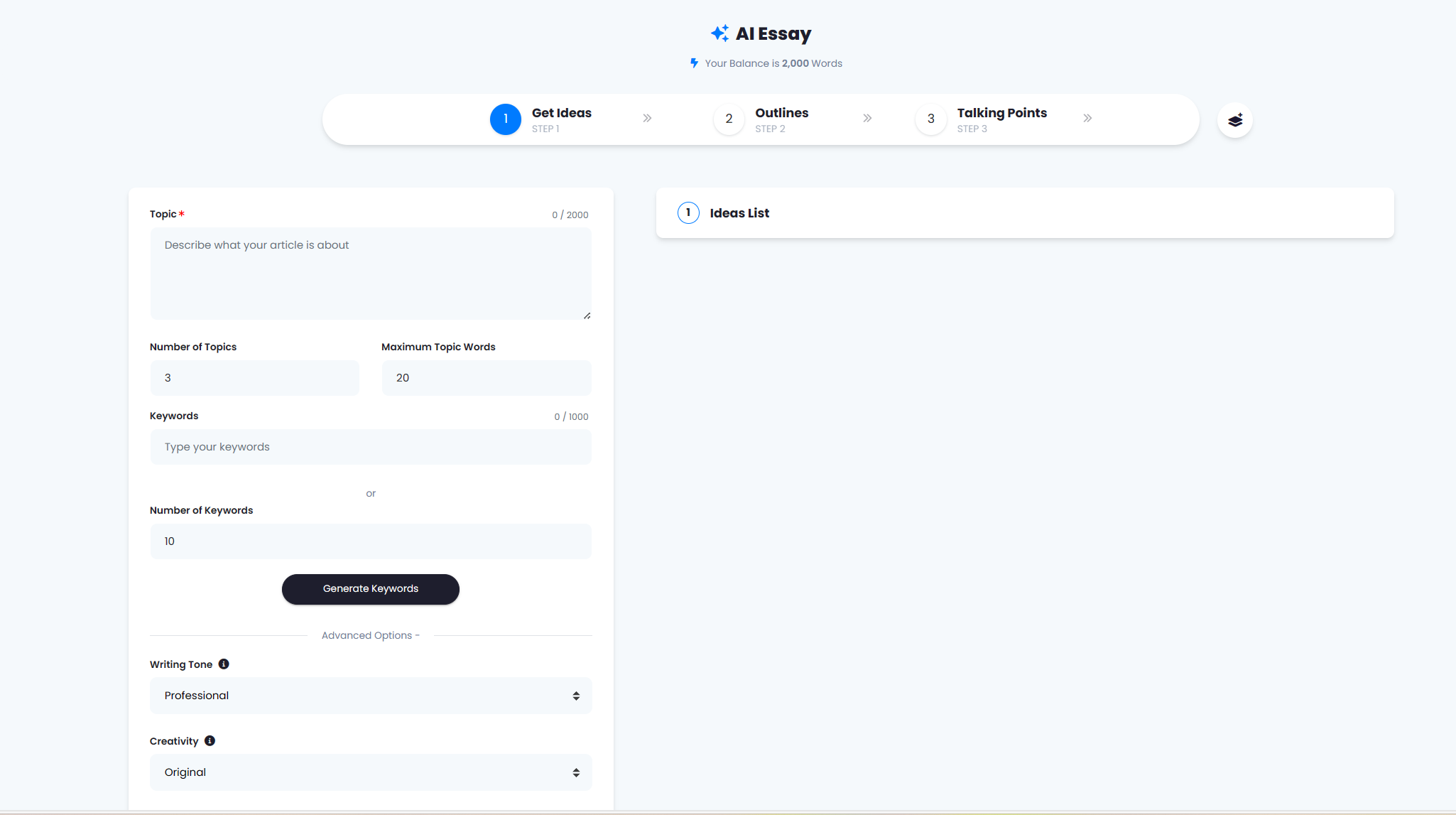Collapse the Advanced Options section
Screen dimensions: 1456x815
(370, 635)
